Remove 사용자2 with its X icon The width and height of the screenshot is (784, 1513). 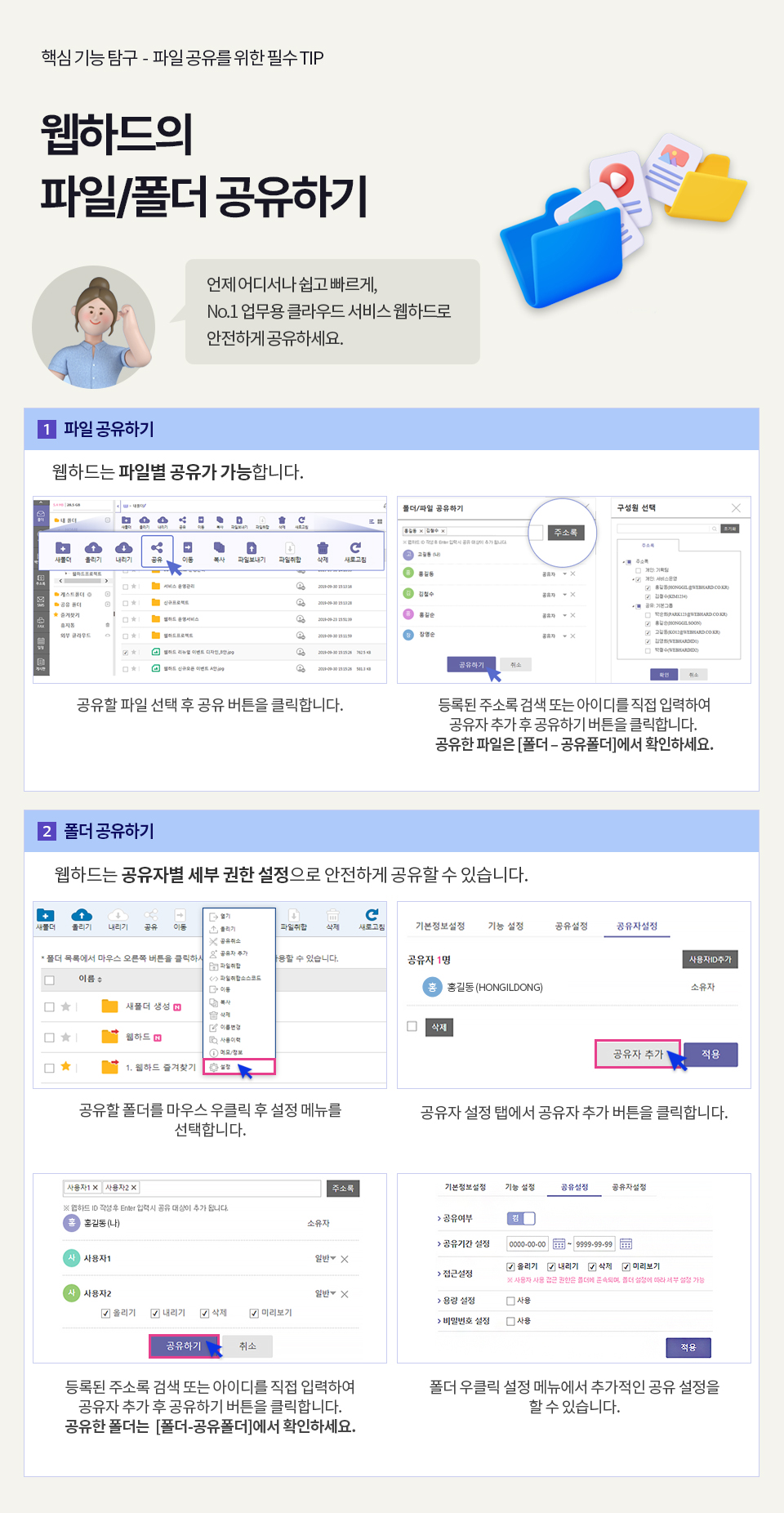[345, 1294]
